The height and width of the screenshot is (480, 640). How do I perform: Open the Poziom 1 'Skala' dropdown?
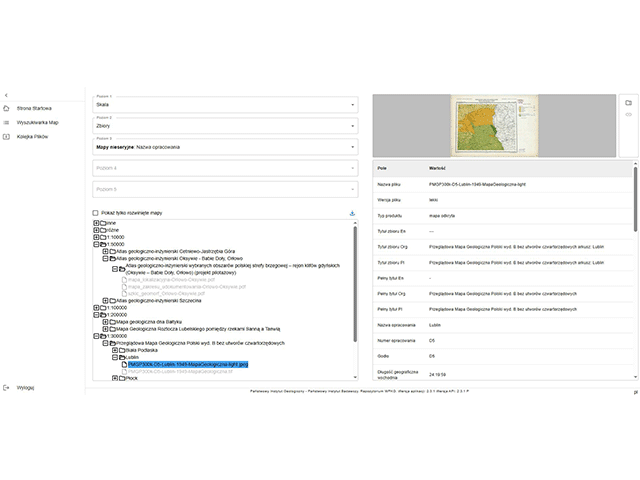click(225, 105)
